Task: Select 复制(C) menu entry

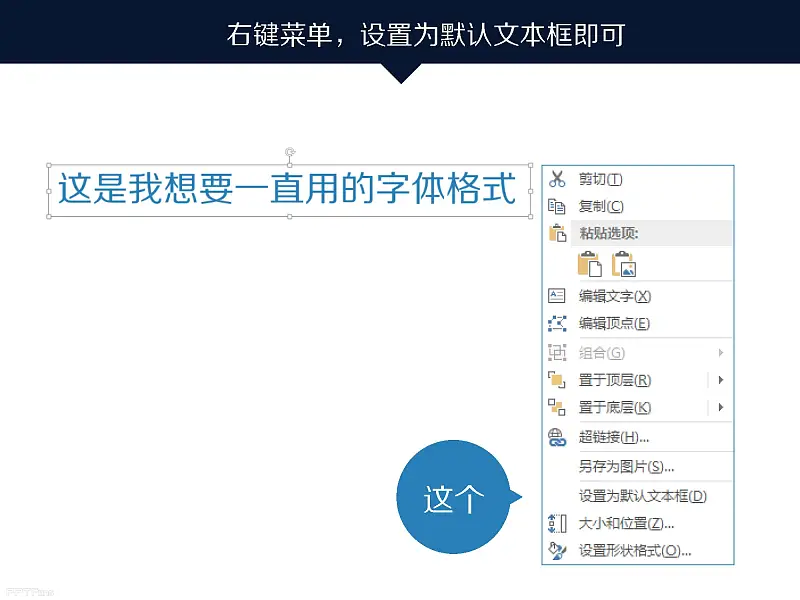Action: pos(638,206)
